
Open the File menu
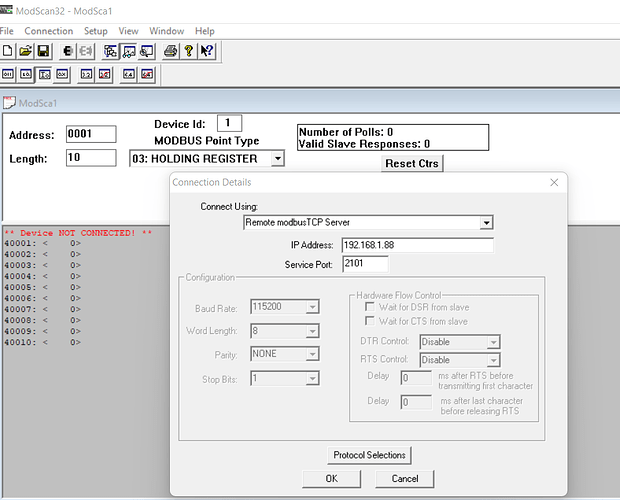(x=6, y=31)
